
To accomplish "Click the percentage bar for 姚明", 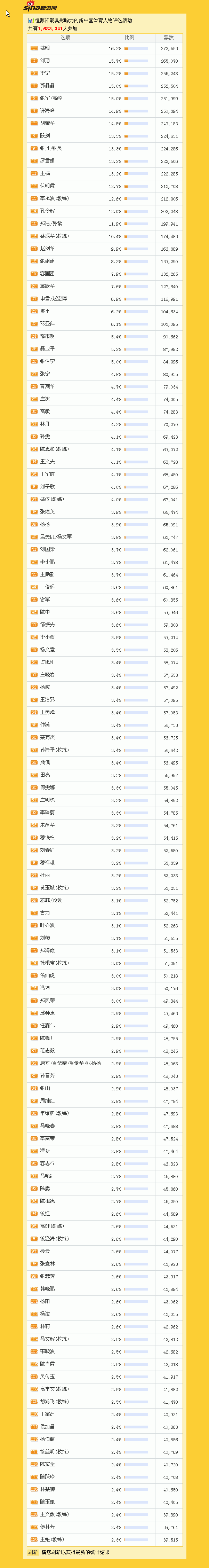I will [x=136, y=49].
